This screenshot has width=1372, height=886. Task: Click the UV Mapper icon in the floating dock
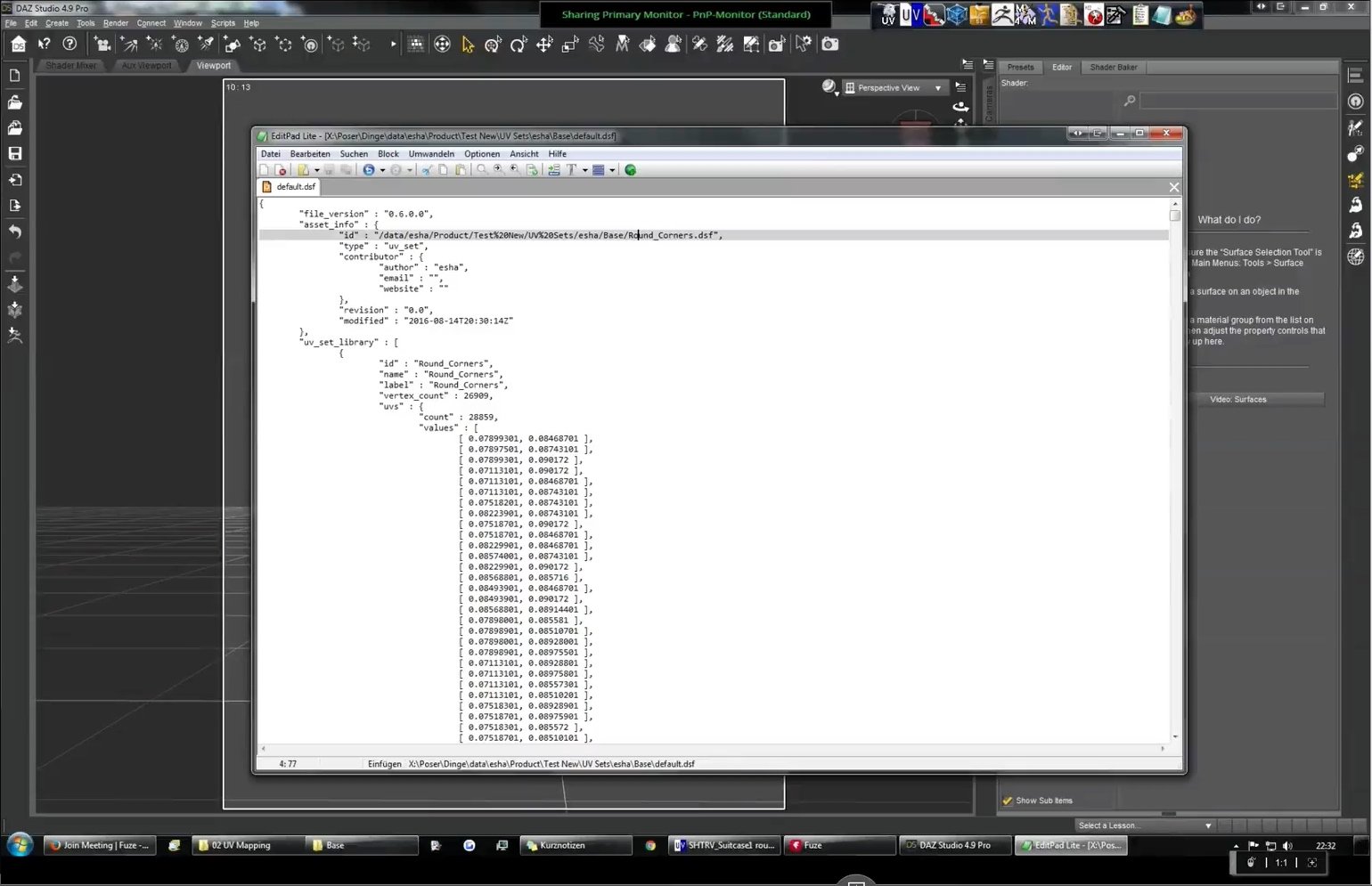[x=911, y=15]
